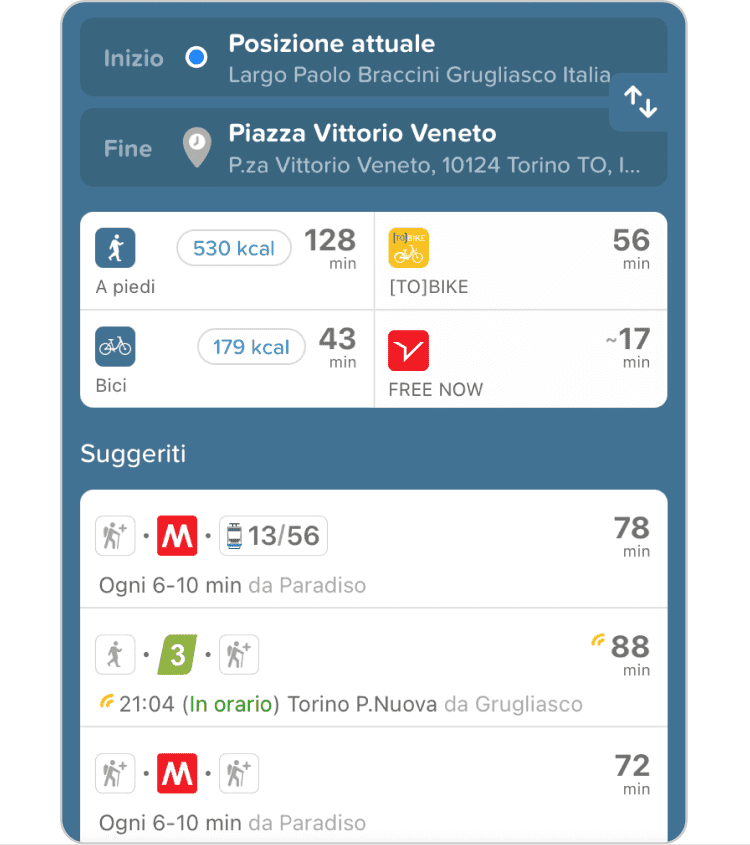Tap the tram 13/56 line badge
This screenshot has height=845, width=750.
(273, 536)
